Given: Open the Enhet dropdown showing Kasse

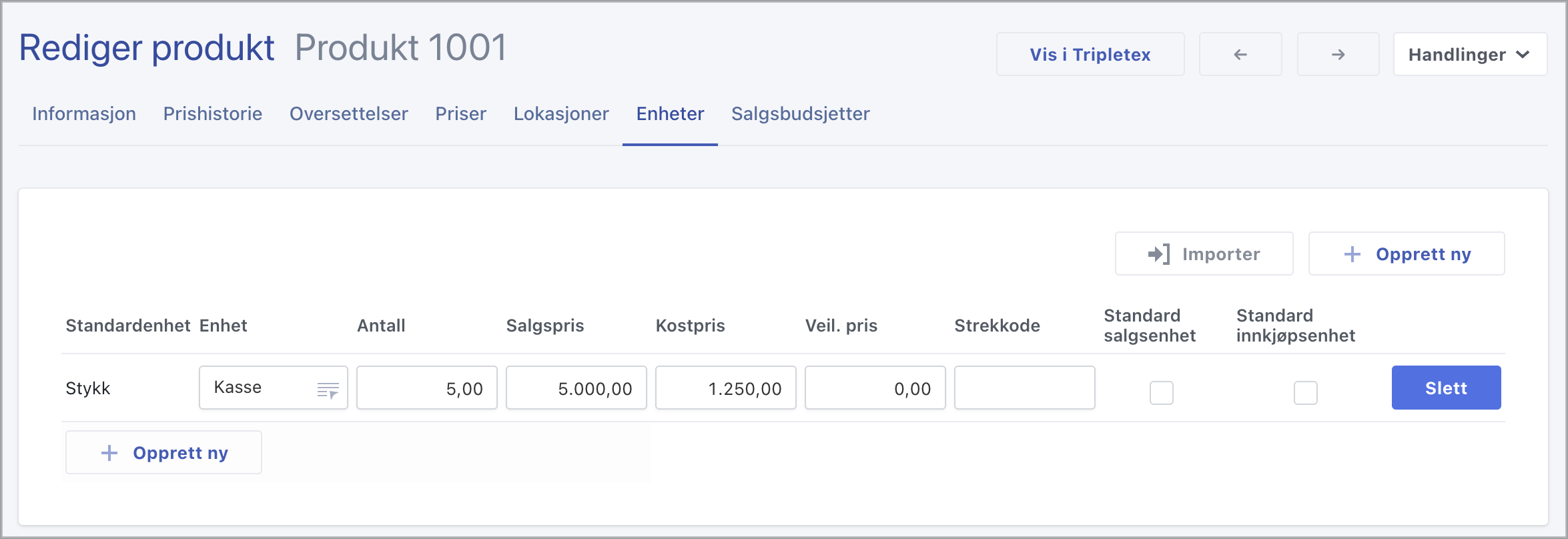Looking at the screenshot, I should [x=260, y=388].
